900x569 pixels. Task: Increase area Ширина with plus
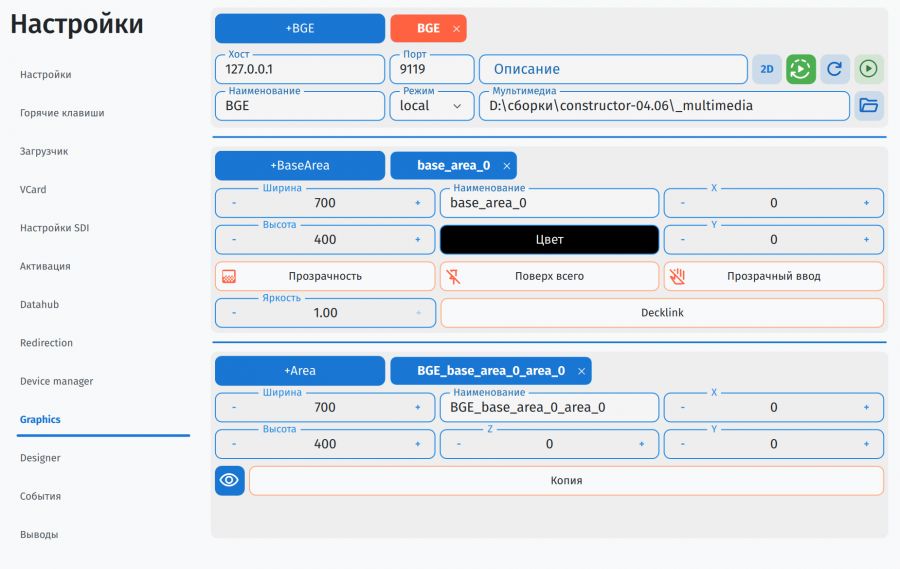point(418,407)
